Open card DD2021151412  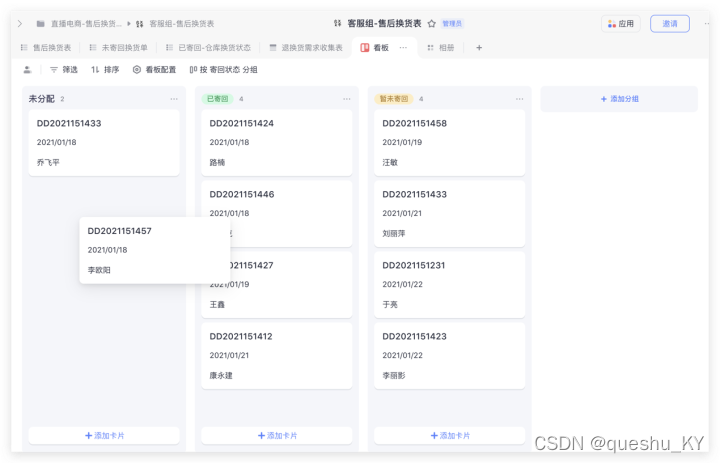tap(277, 356)
